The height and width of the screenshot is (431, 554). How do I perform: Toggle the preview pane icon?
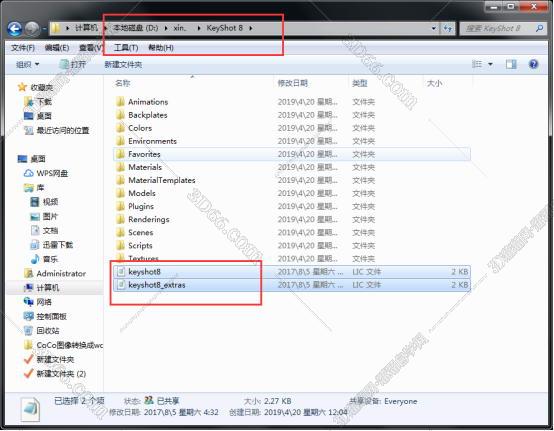point(511,64)
